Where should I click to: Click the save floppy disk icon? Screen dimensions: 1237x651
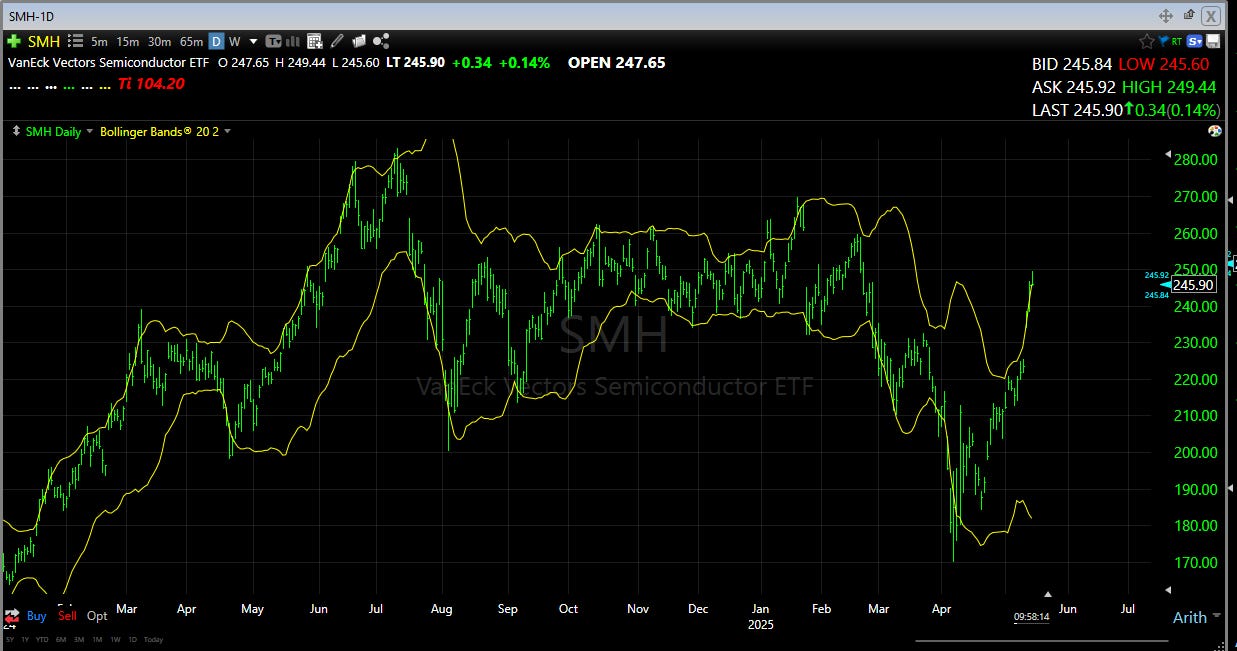[x=1213, y=41]
